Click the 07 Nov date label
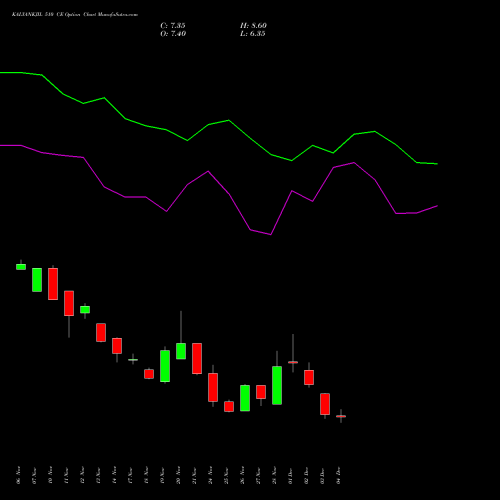 [34, 475]
